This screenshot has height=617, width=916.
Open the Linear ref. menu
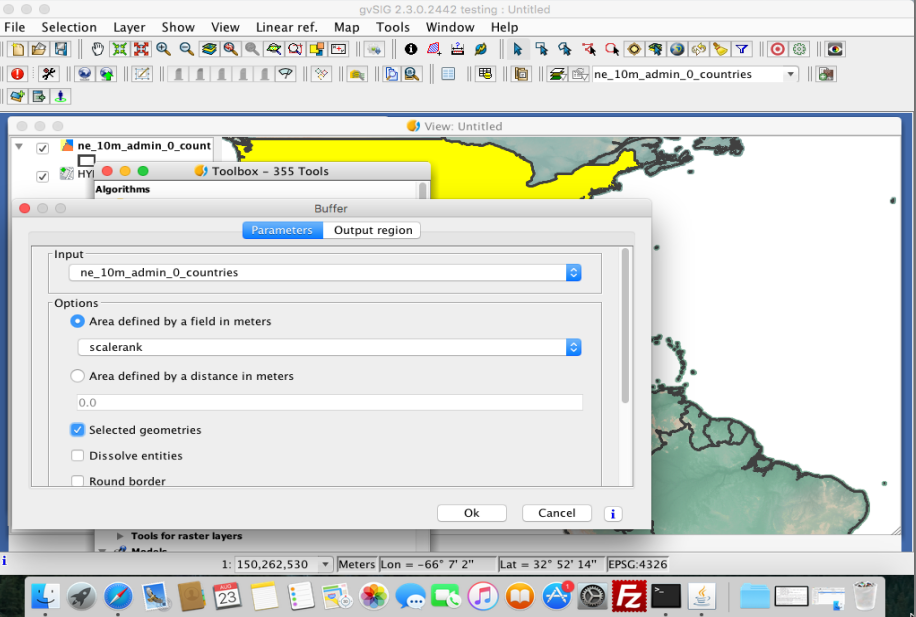[287, 27]
